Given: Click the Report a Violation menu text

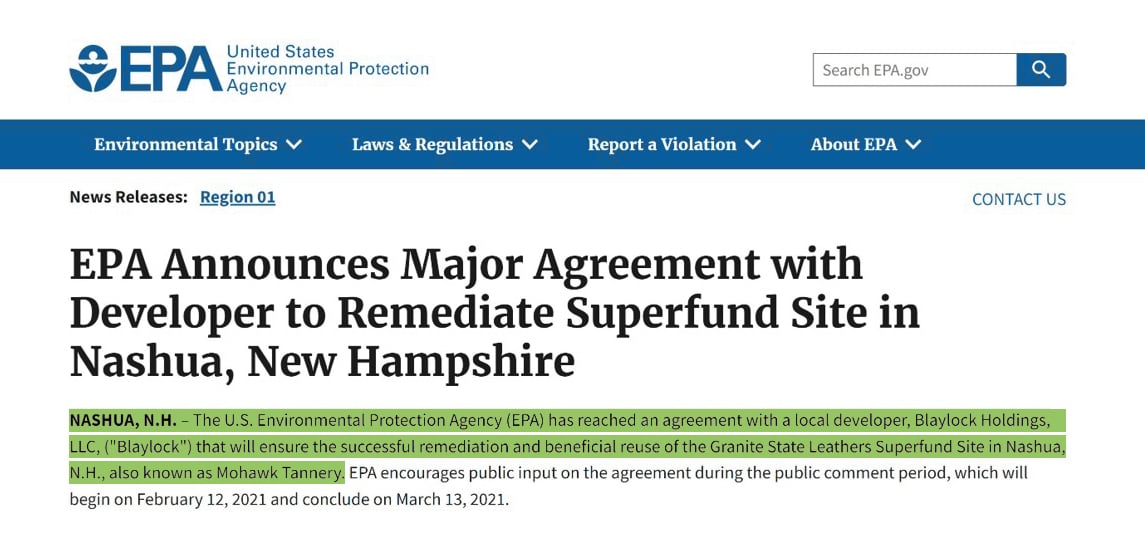Looking at the screenshot, I should click(661, 144).
